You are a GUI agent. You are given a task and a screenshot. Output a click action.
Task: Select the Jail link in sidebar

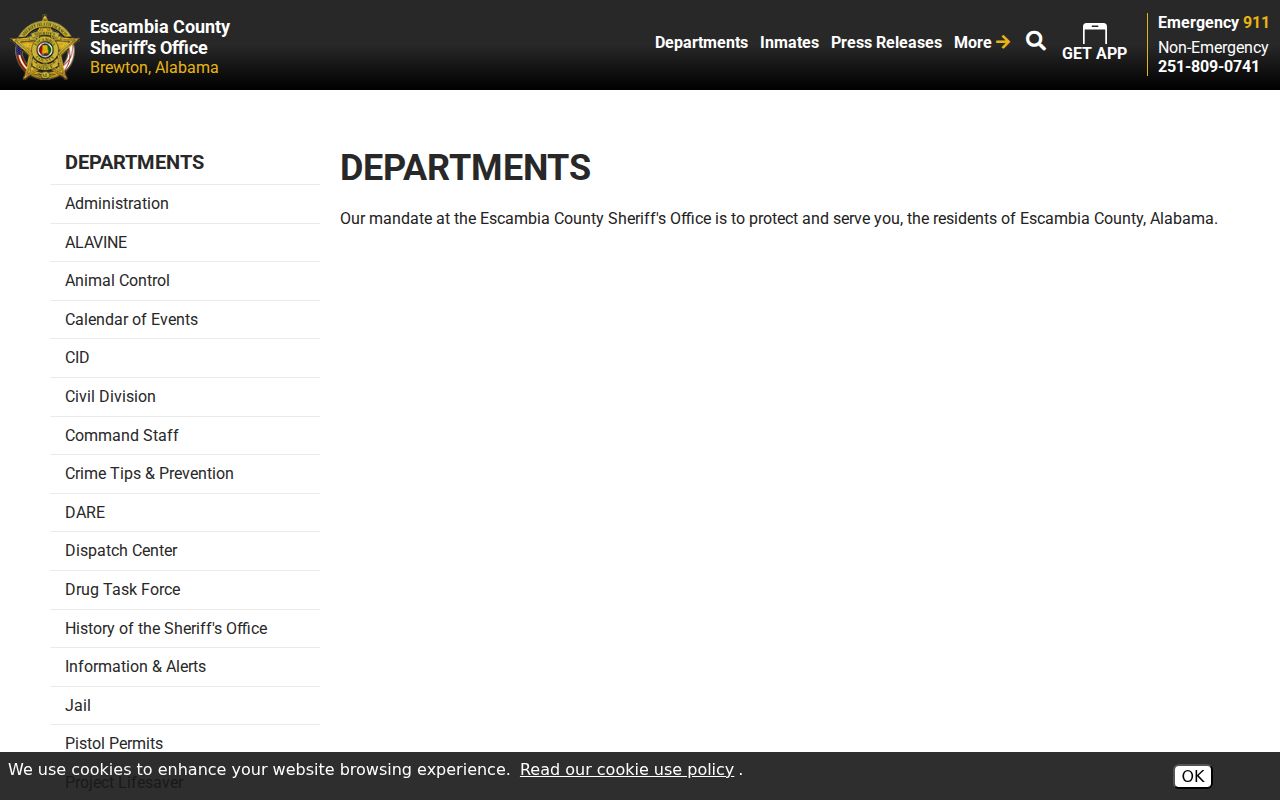[x=185, y=706]
